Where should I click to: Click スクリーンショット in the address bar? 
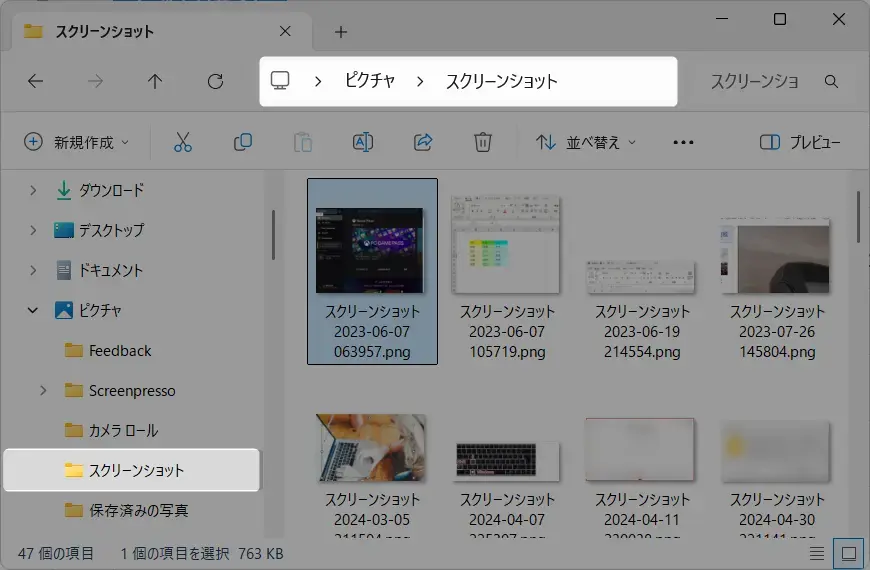[502, 82]
